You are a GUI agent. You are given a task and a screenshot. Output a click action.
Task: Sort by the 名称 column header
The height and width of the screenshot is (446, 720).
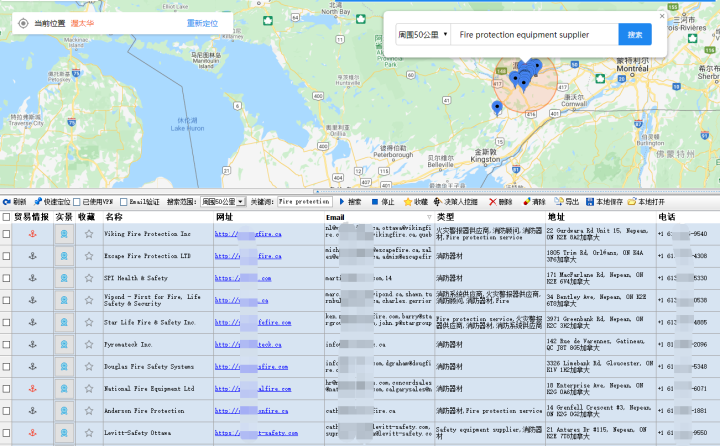tap(113, 217)
